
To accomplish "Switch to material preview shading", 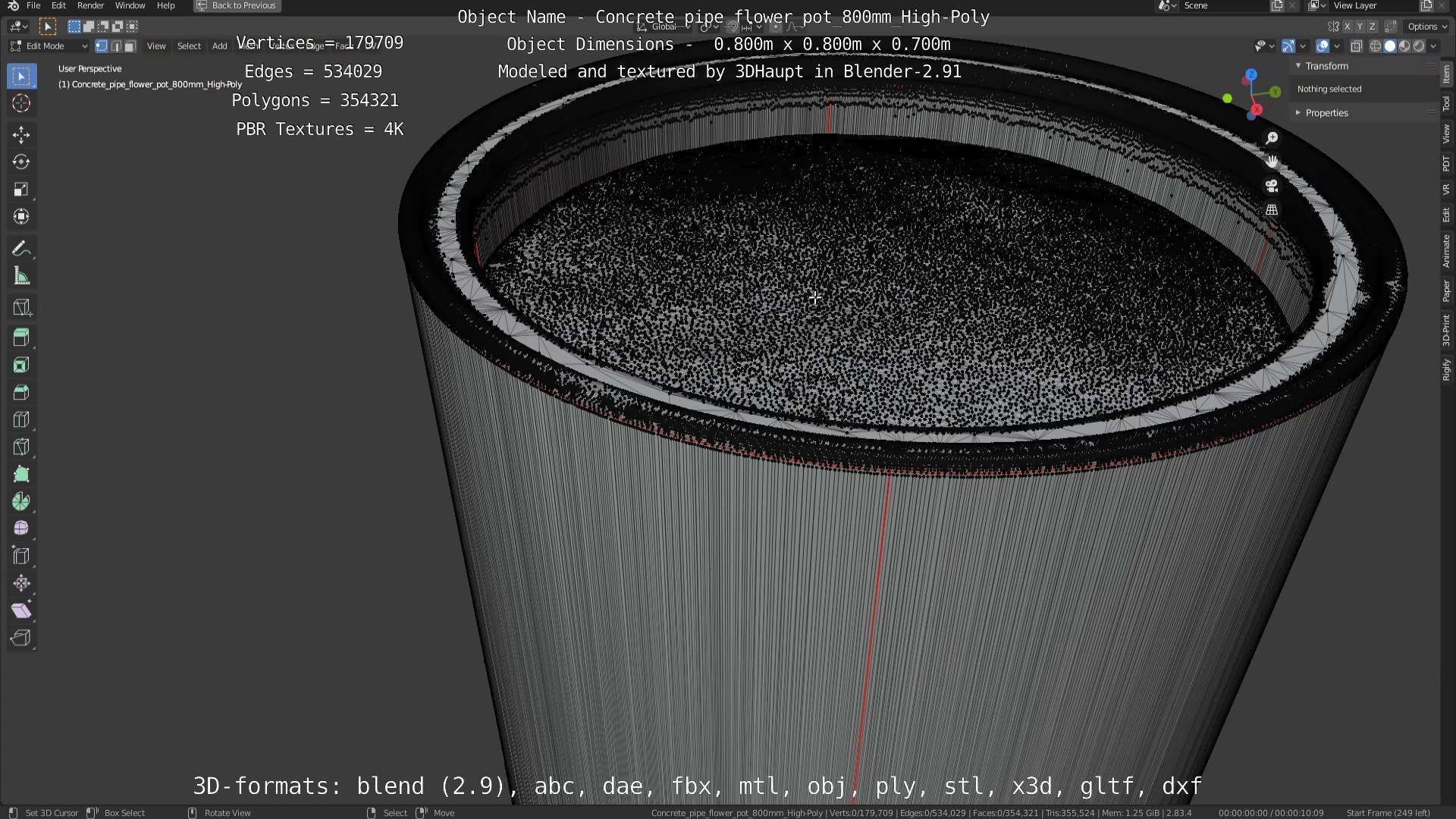I will [x=1404, y=46].
